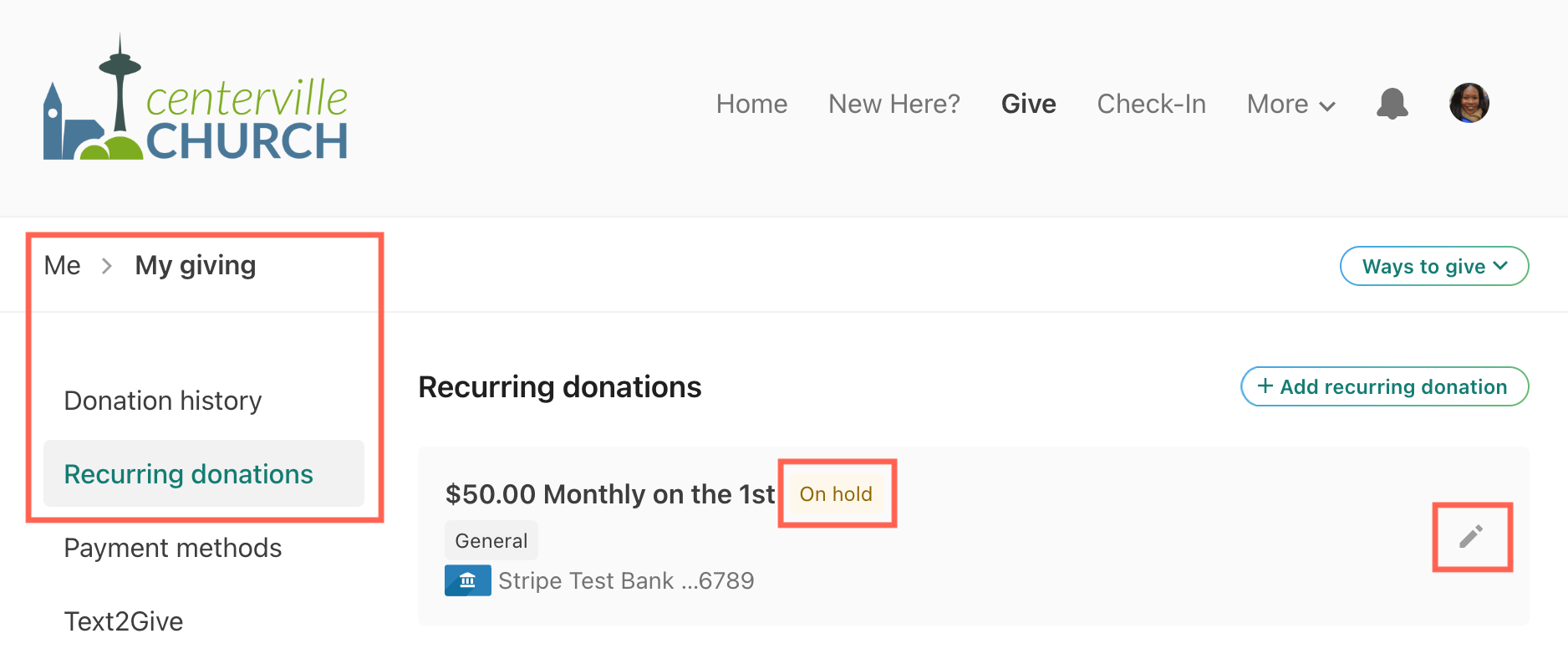This screenshot has height=659, width=1568.
Task: Open the notifications bell icon
Action: click(x=1392, y=104)
